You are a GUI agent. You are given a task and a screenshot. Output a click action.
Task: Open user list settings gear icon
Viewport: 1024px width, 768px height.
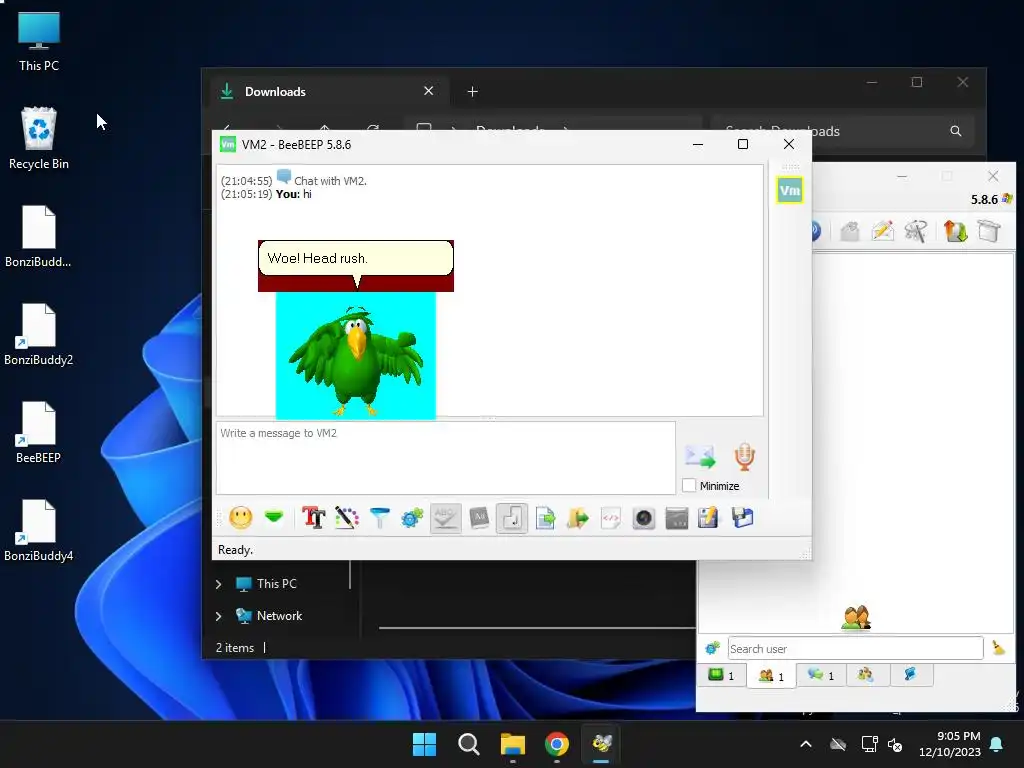712,648
